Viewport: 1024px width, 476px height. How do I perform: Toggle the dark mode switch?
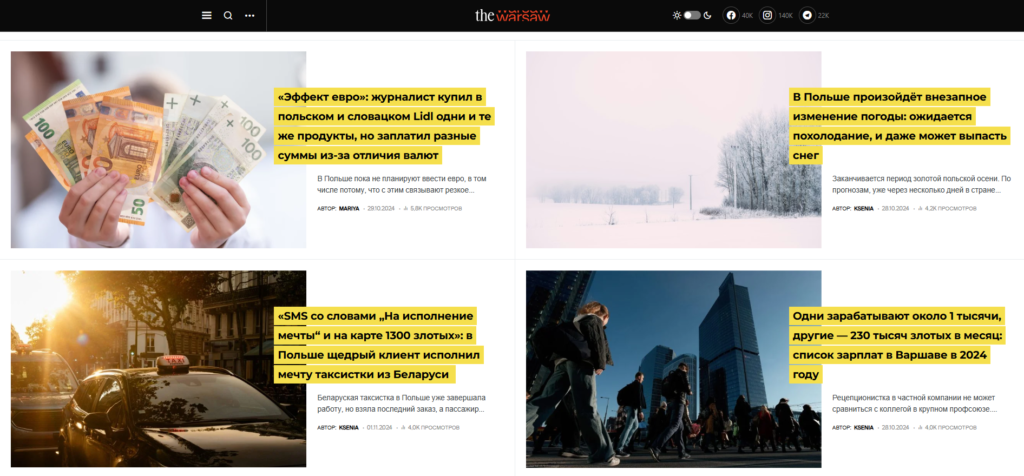point(692,16)
